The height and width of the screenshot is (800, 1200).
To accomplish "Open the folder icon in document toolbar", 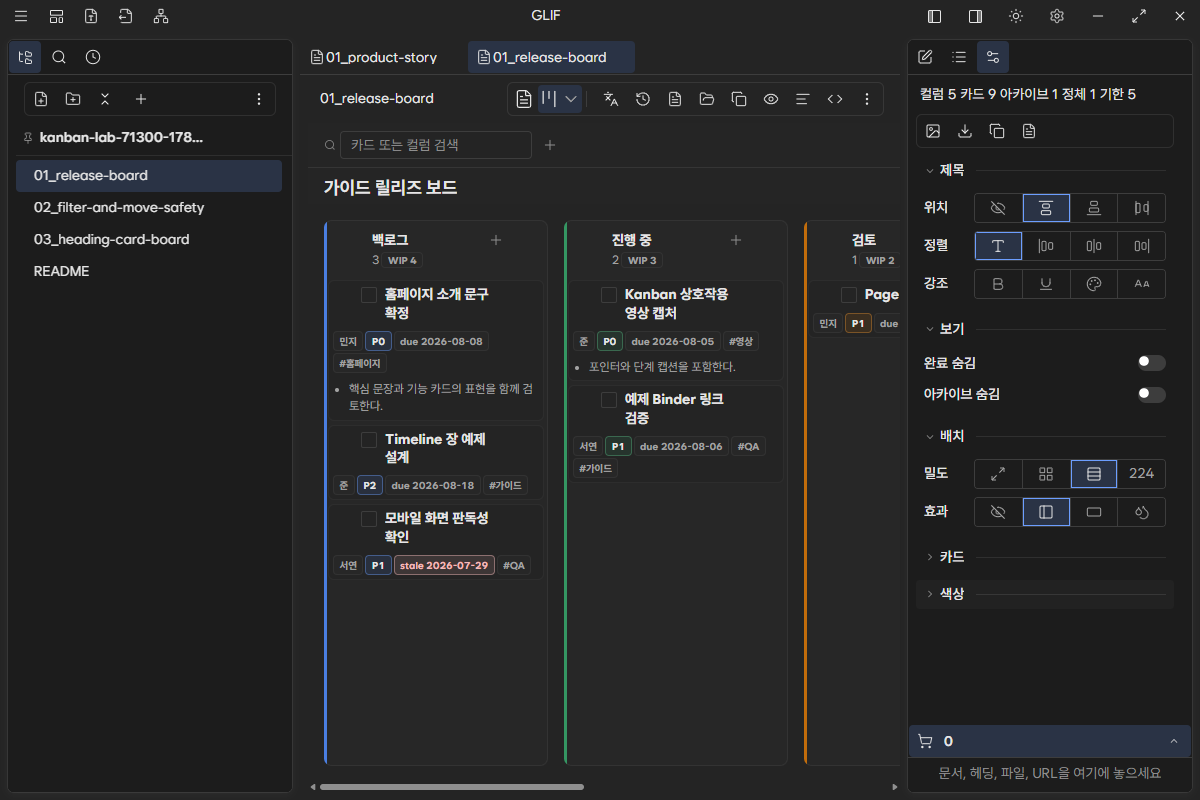I will 707,99.
